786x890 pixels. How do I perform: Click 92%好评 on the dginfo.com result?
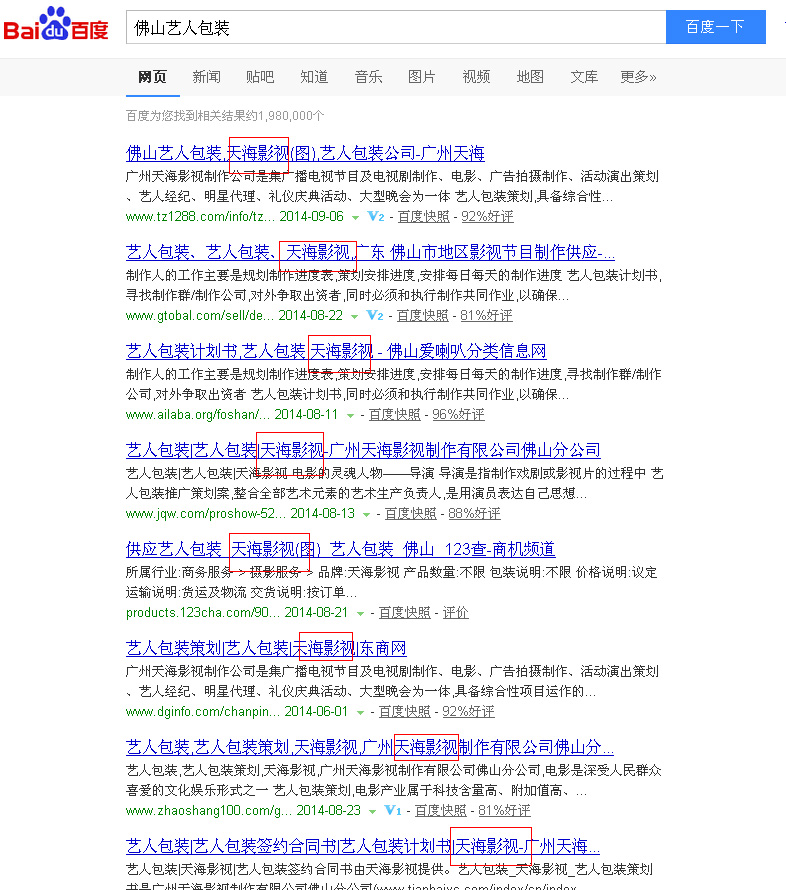(x=468, y=711)
